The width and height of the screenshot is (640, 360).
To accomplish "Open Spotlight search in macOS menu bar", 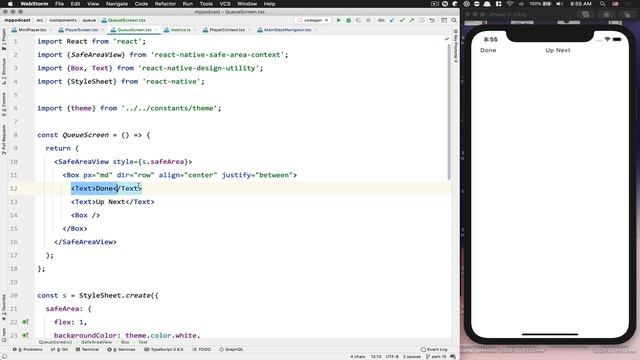I will pyautogui.click(x=602, y=4).
